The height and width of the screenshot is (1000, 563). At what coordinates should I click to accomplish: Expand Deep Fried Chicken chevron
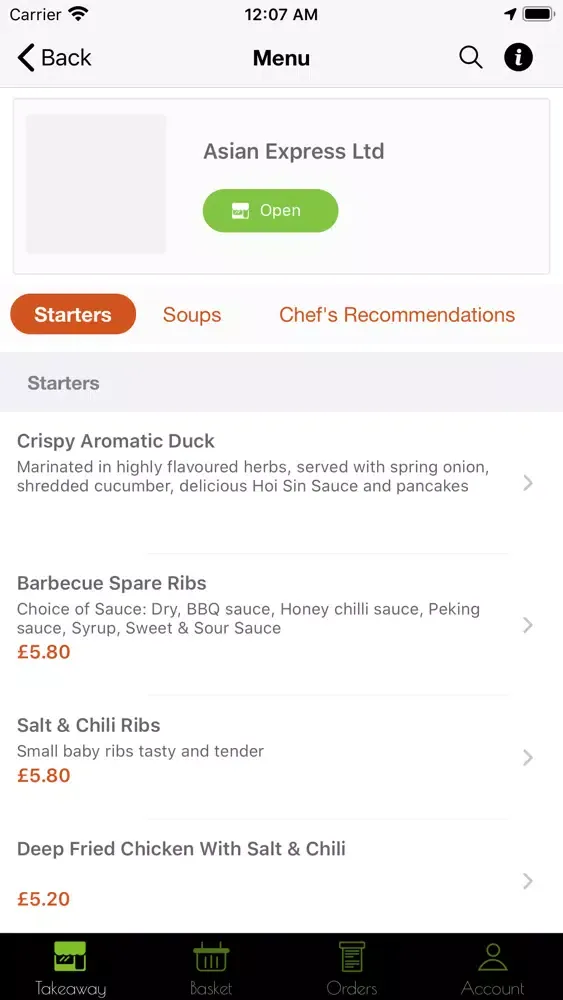527,881
